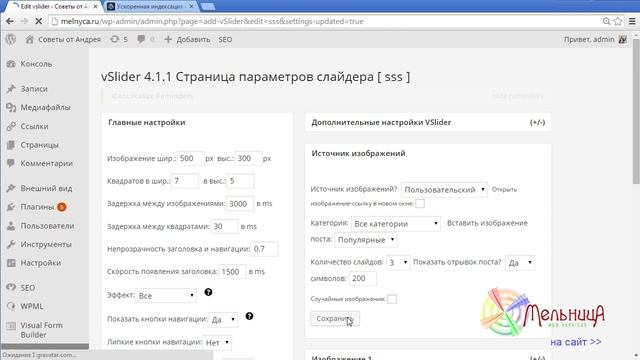Click the image width field 500
The image size is (640, 360).
pos(191,158)
